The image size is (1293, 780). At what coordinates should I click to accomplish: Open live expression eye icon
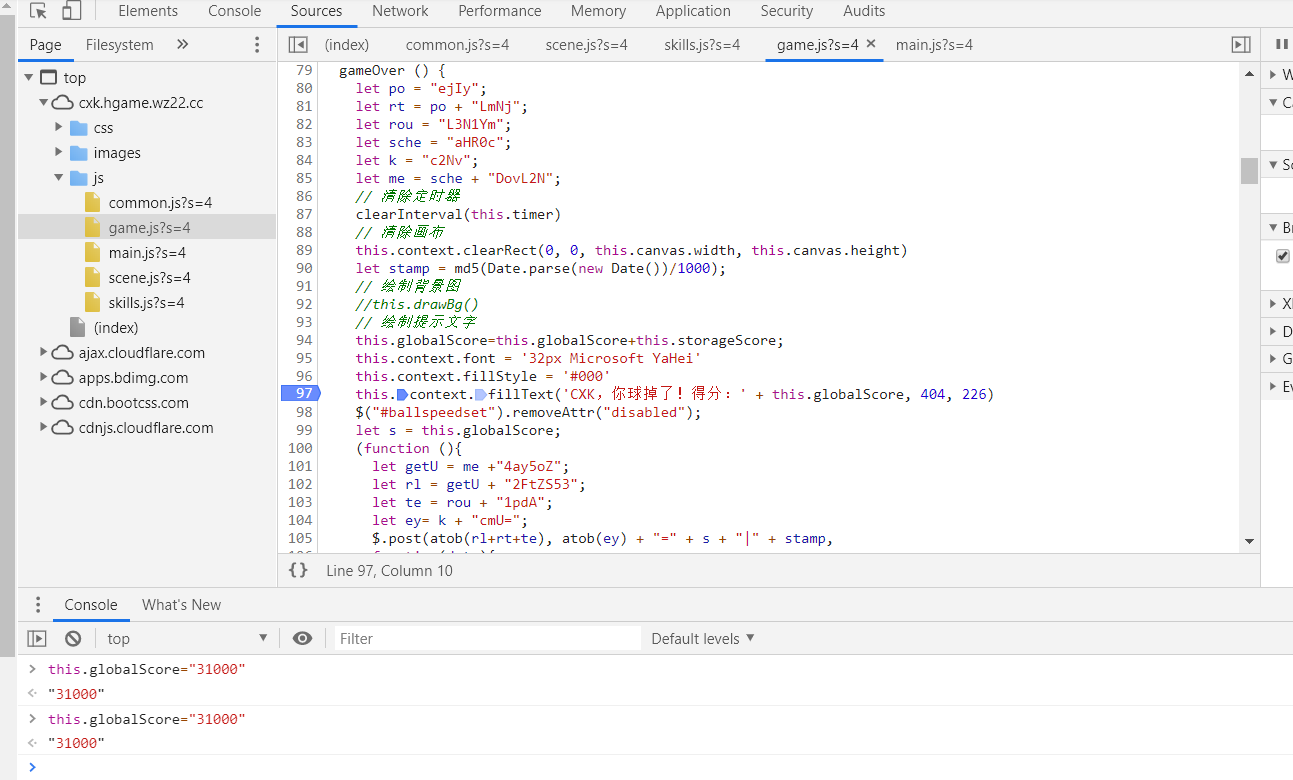[302, 639]
